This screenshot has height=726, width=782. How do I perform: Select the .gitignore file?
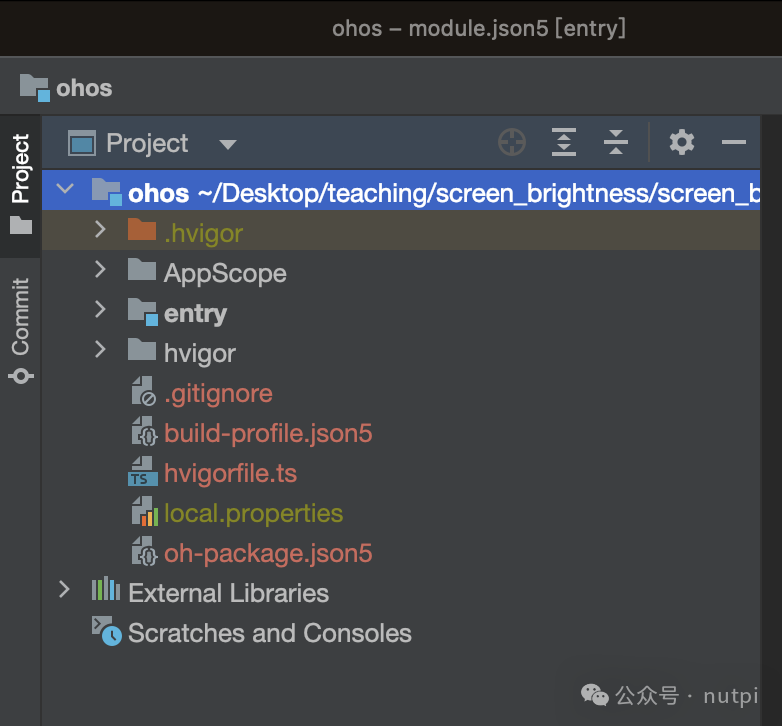click(218, 393)
